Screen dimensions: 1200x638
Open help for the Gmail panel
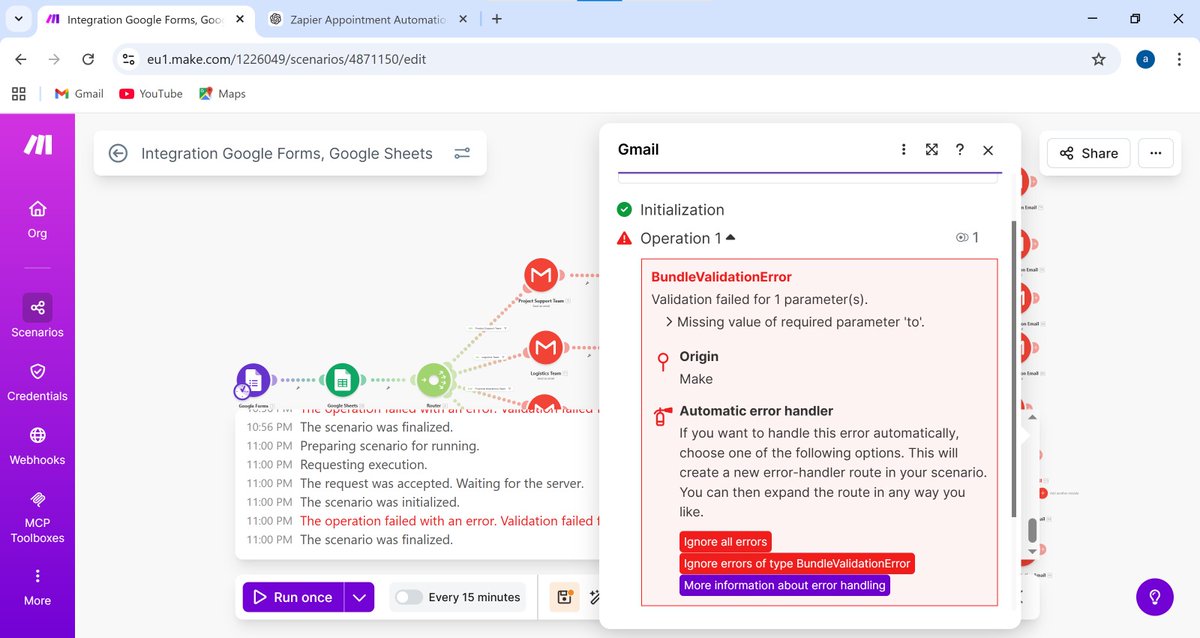coord(959,149)
